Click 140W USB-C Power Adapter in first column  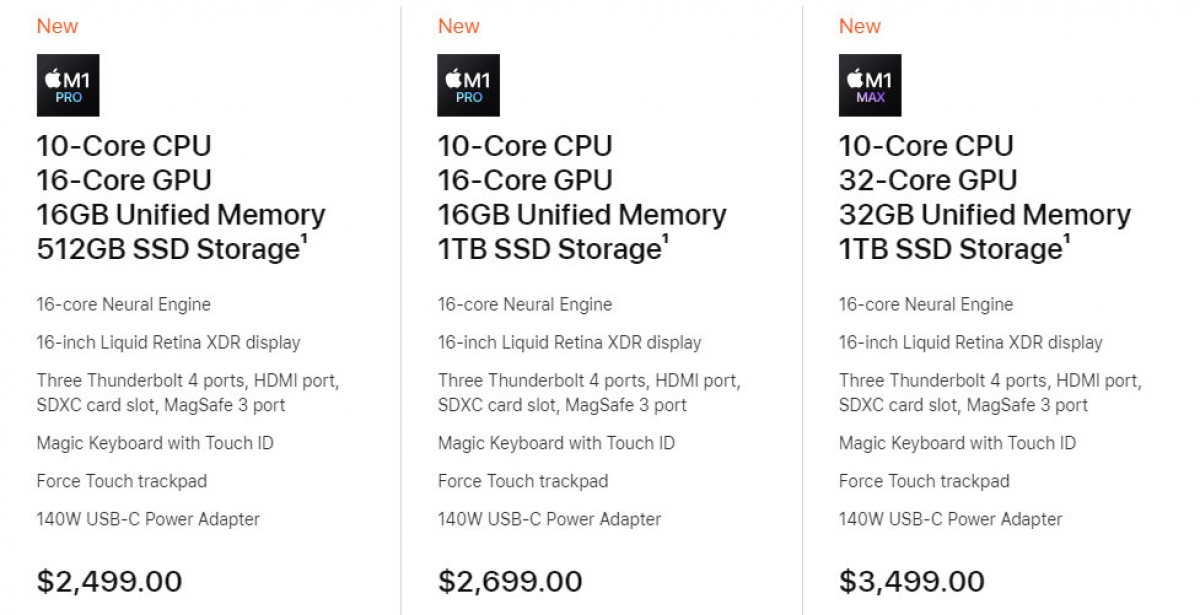tap(148, 519)
